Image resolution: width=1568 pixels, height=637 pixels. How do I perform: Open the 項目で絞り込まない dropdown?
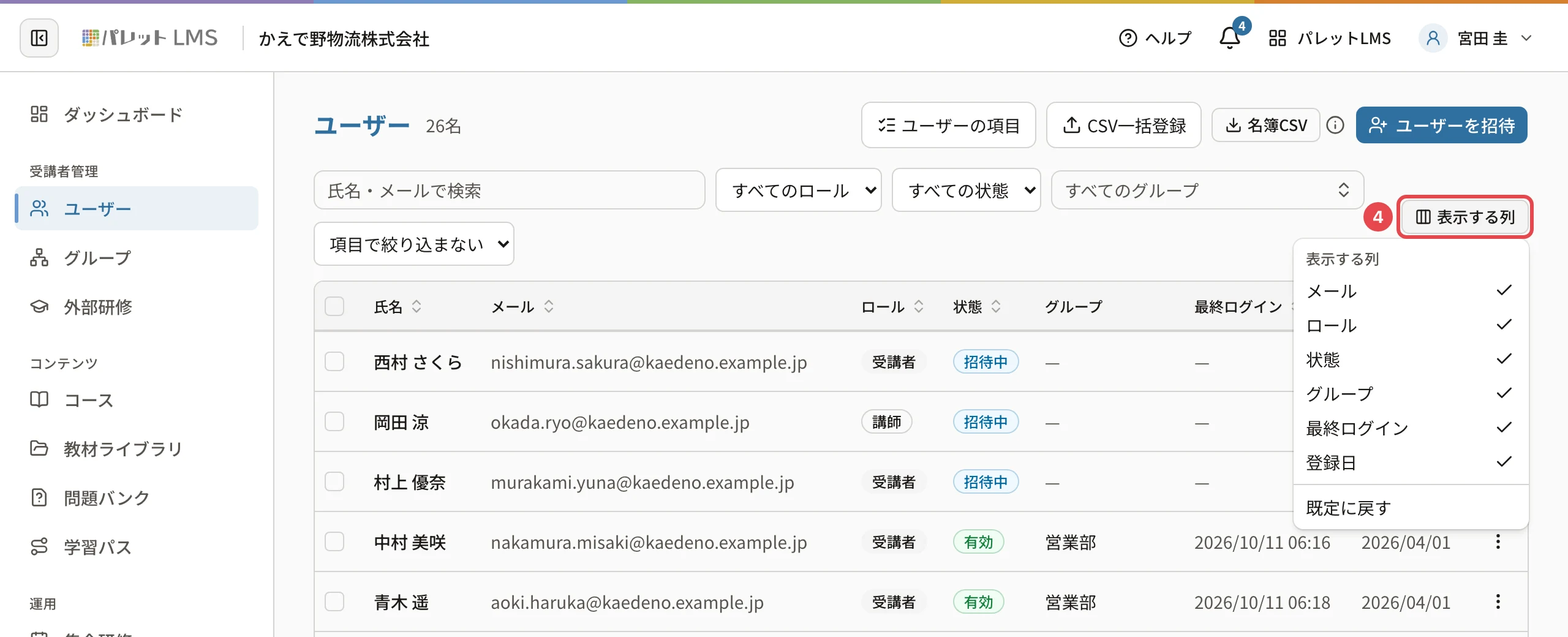click(x=413, y=244)
